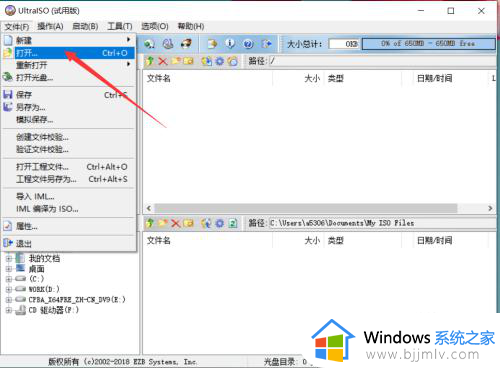Expand the 我的文档 tree node
Image resolution: width=500 pixels, height=368 pixels.
click(9, 258)
